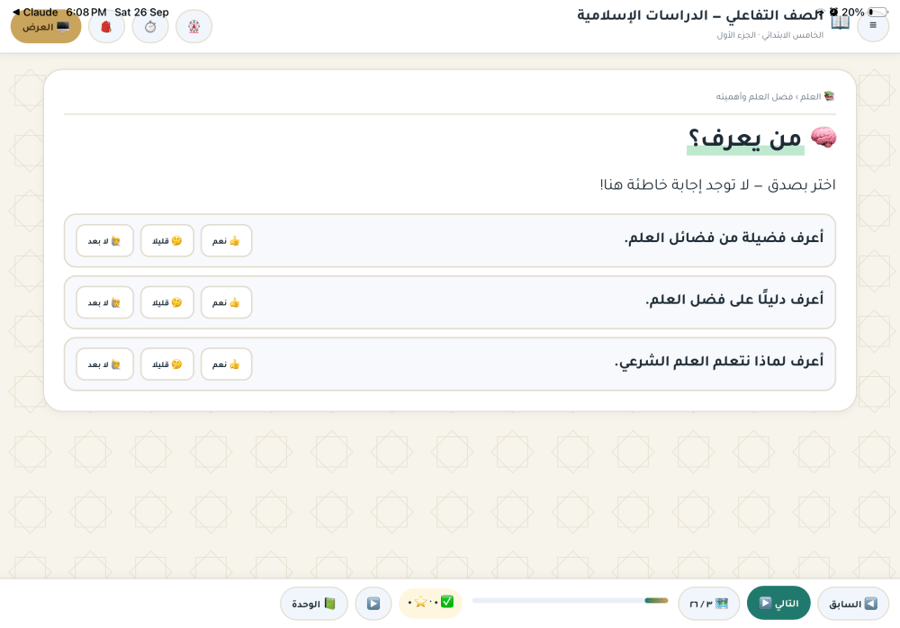Click the heading من يعرف؟

[x=745, y=138]
